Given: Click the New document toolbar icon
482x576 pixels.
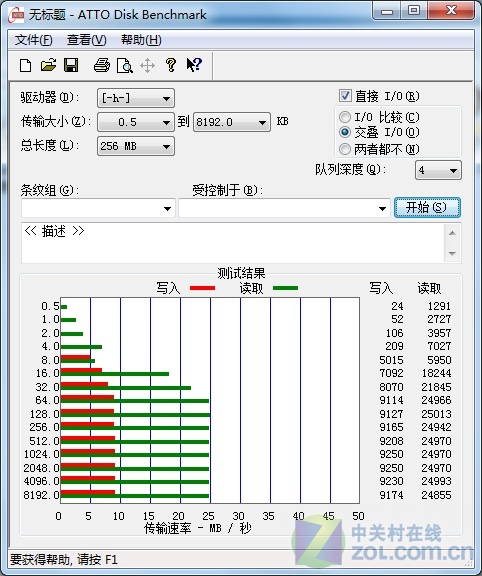Looking at the screenshot, I should pyautogui.click(x=25, y=66).
